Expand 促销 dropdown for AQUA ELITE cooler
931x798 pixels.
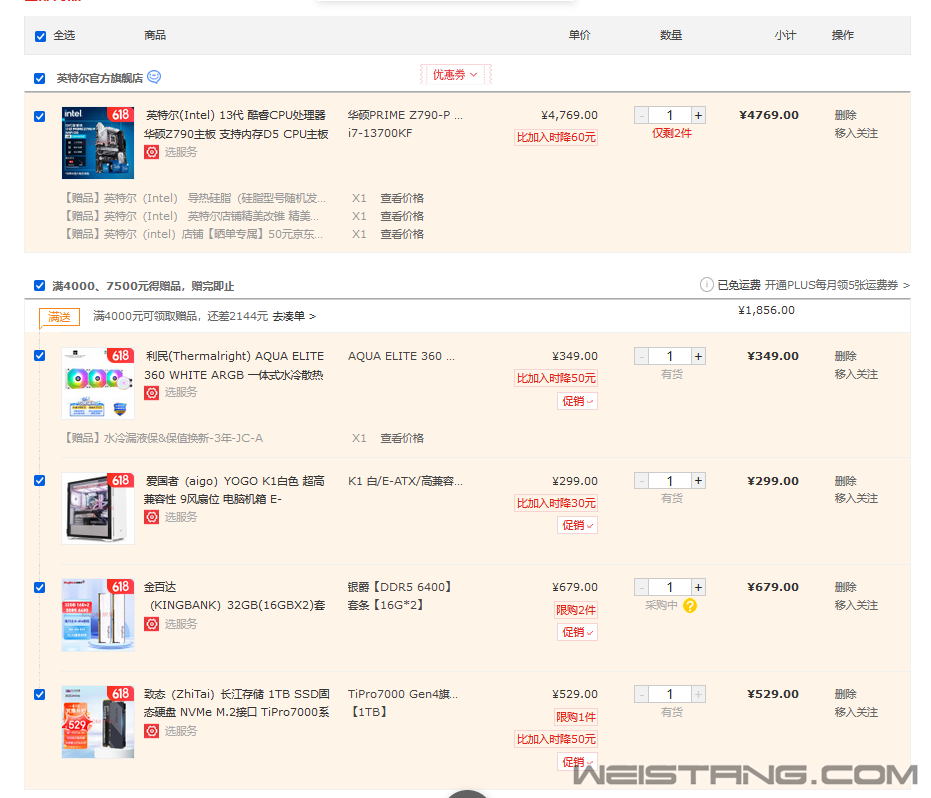point(577,401)
